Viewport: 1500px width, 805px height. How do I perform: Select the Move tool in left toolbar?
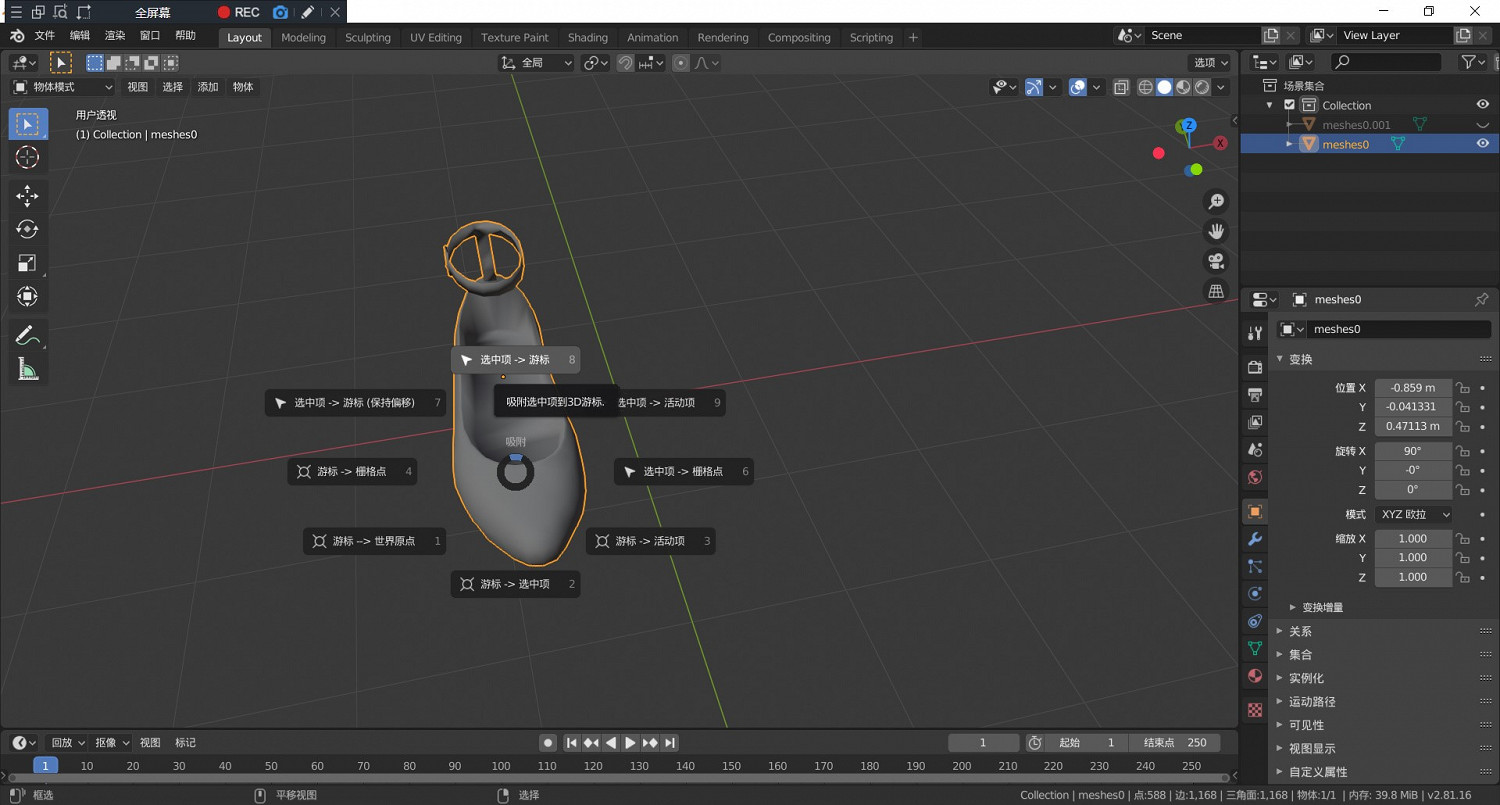coord(27,196)
